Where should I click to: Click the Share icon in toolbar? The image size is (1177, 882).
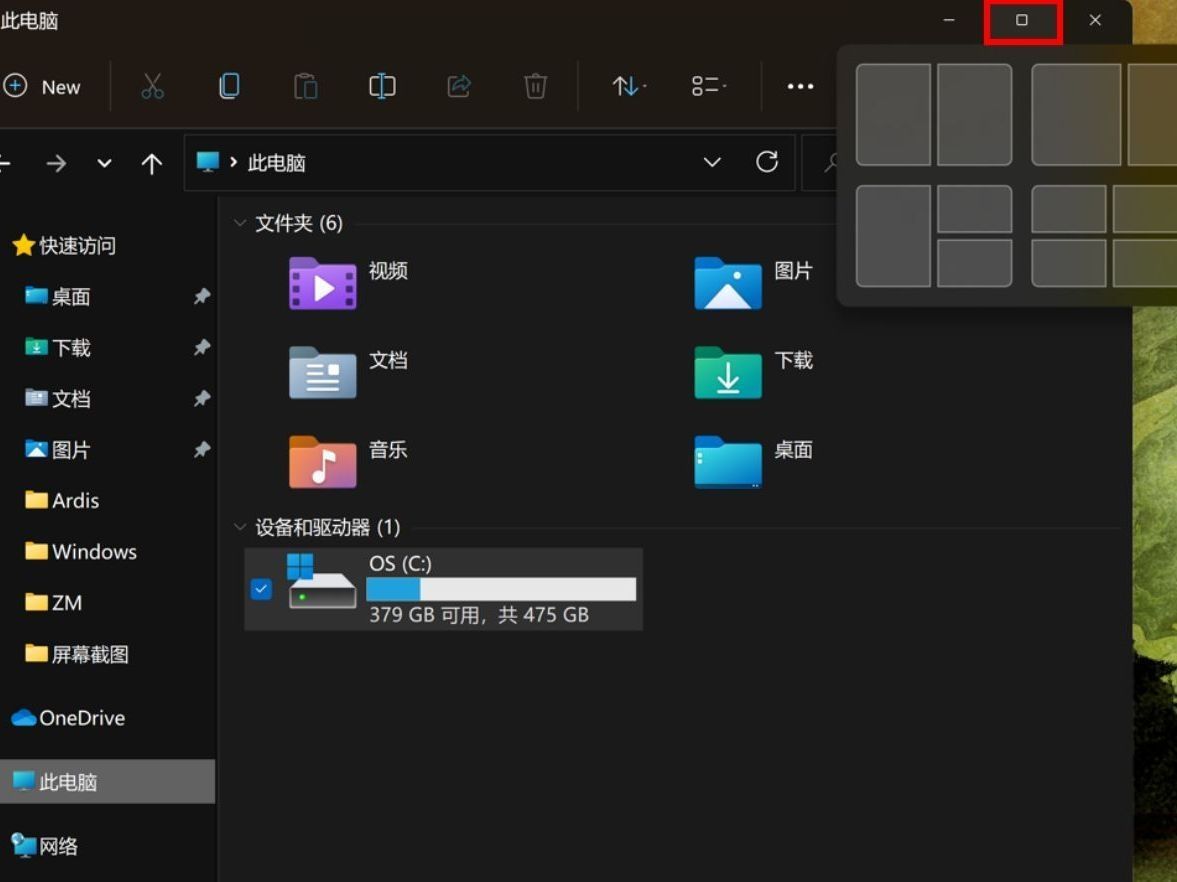459,87
